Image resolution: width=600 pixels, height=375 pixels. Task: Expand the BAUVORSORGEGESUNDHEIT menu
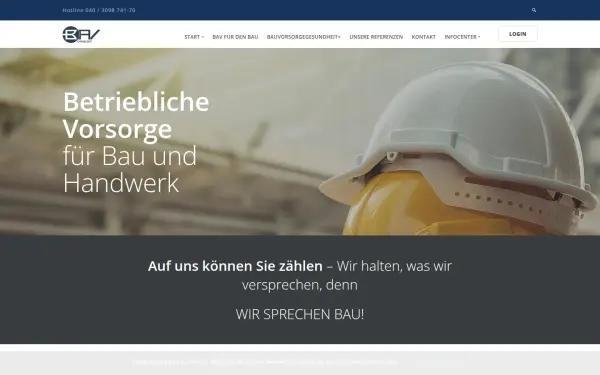(303, 37)
